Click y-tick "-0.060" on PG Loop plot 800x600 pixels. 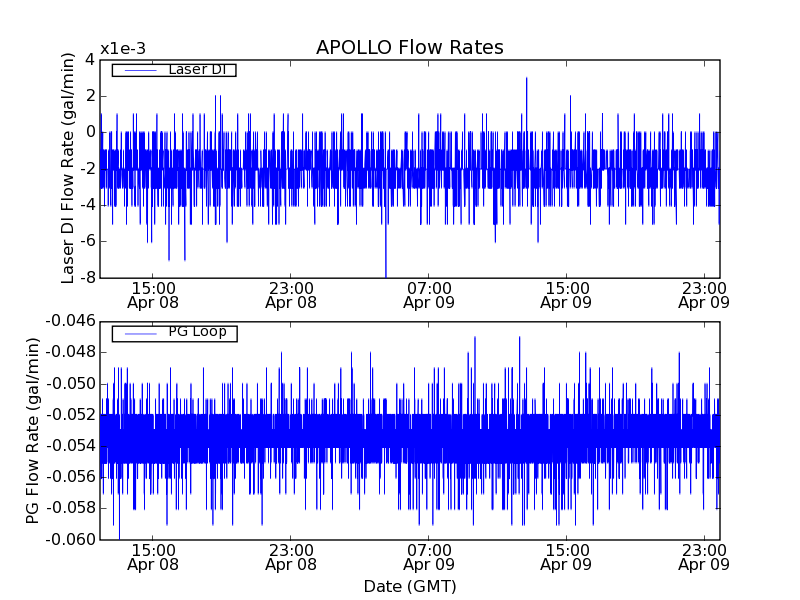tap(71, 539)
